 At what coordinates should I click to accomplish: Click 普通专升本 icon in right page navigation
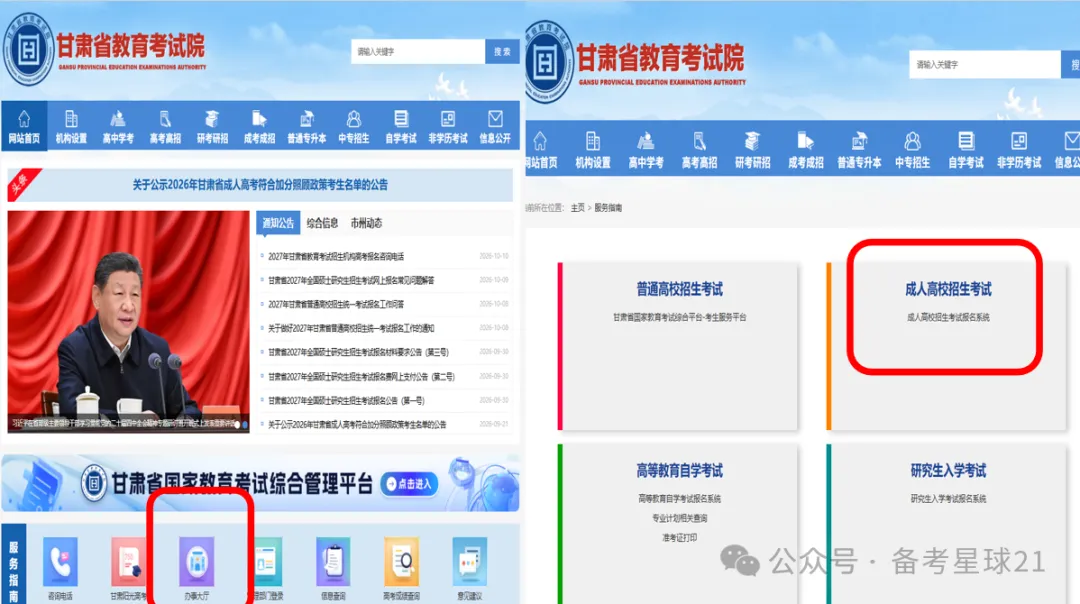859,141
